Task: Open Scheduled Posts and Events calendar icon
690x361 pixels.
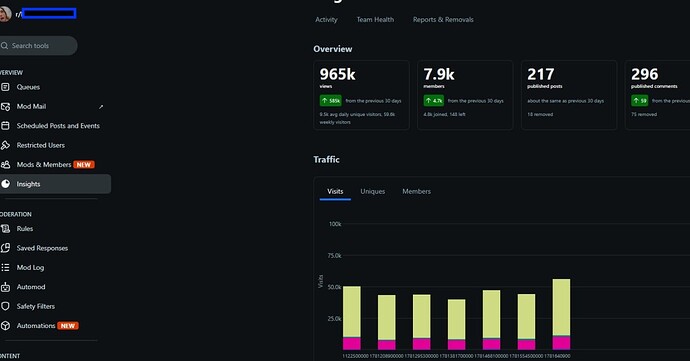Action: 5,126
